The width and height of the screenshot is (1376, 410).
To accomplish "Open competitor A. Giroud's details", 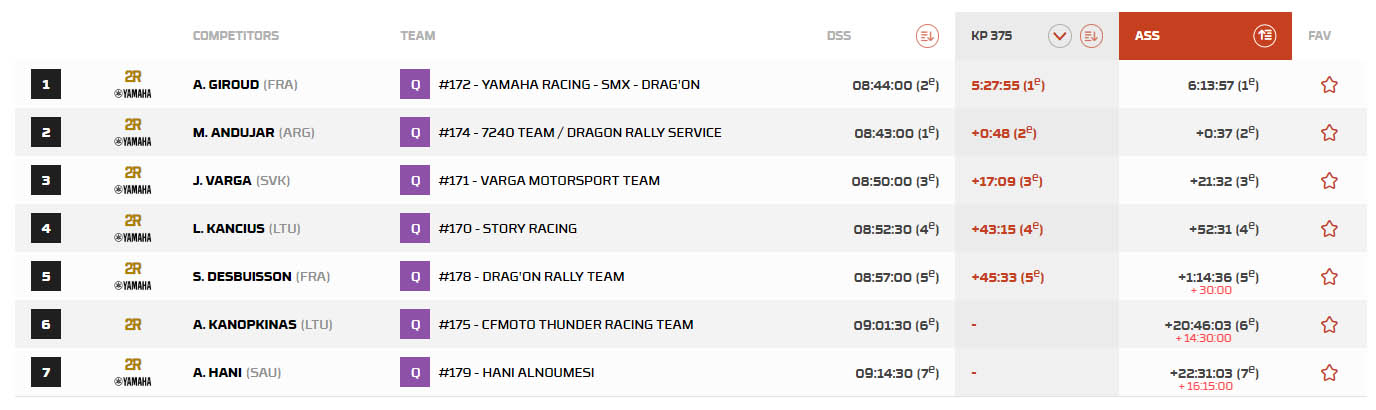I will tap(226, 85).
